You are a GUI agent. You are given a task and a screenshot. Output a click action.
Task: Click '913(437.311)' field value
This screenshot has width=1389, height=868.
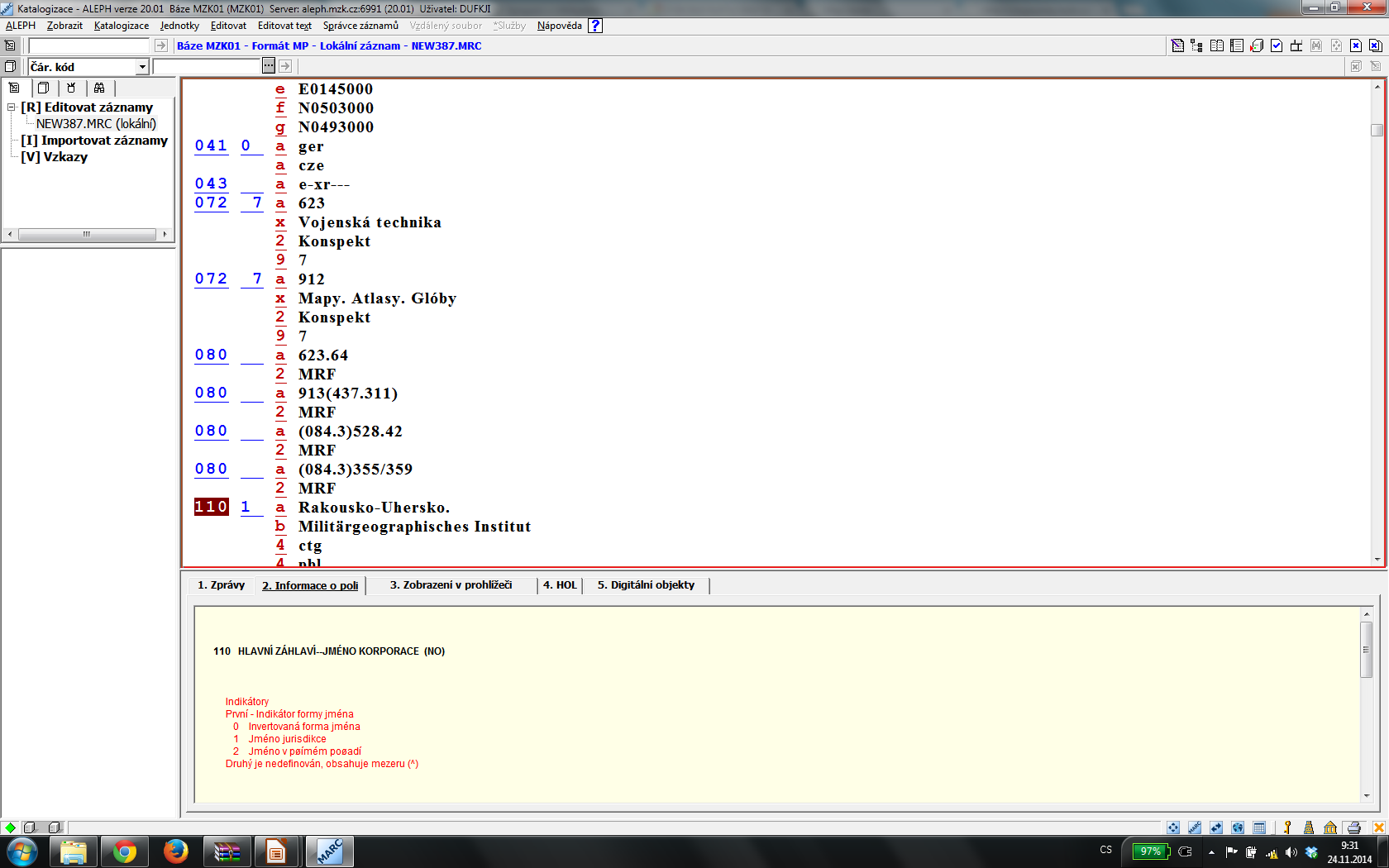348,393
